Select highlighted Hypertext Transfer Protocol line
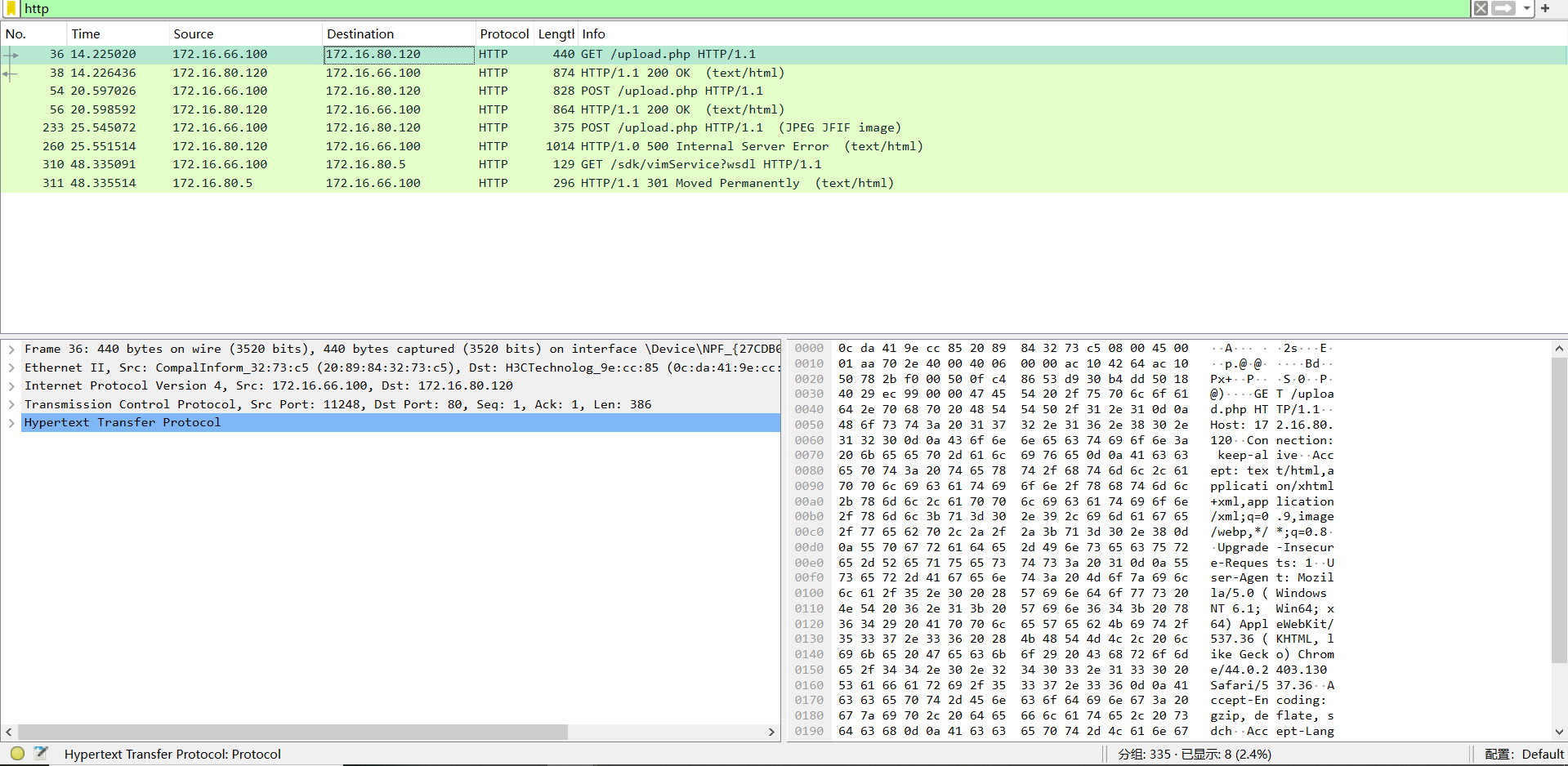1568x766 pixels. click(401, 422)
